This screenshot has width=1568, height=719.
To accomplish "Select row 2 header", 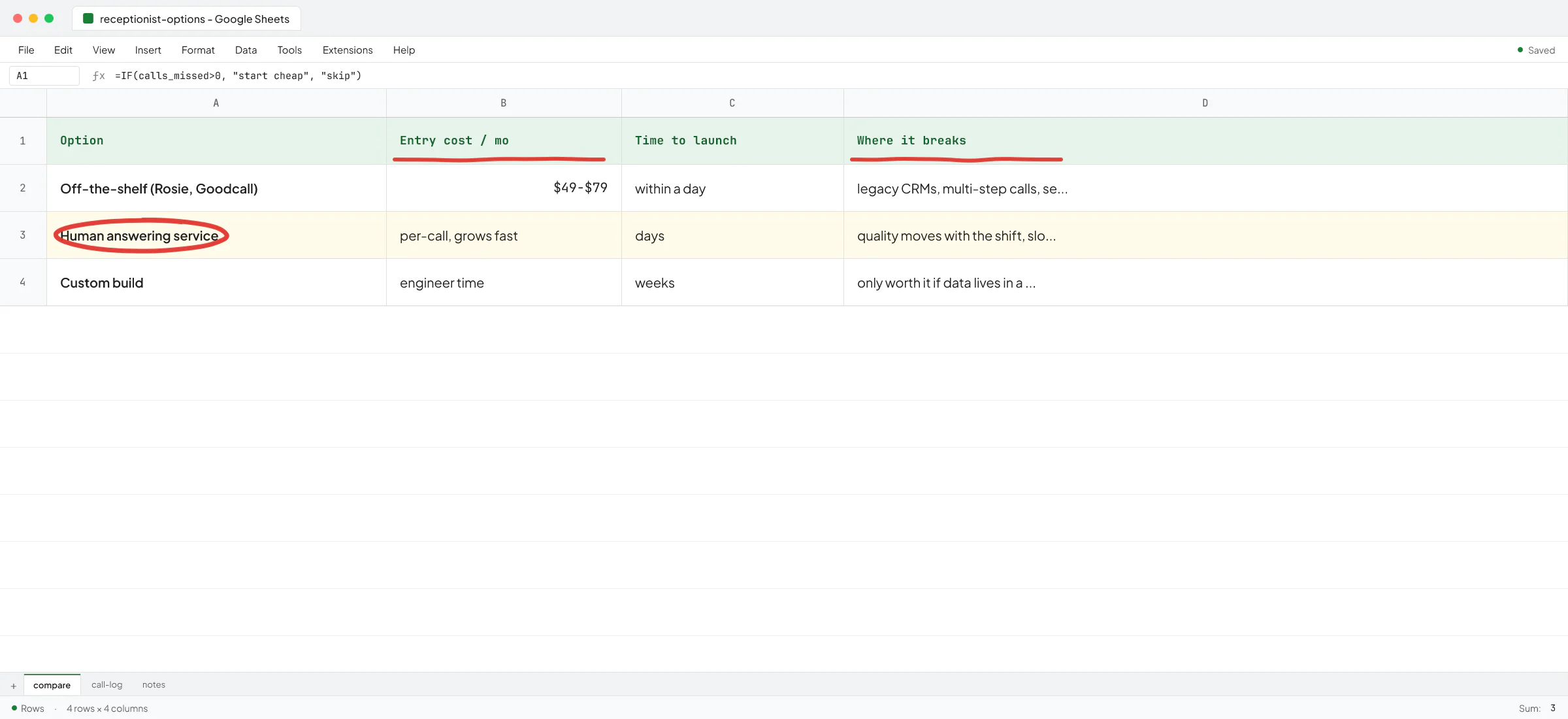I will point(23,188).
